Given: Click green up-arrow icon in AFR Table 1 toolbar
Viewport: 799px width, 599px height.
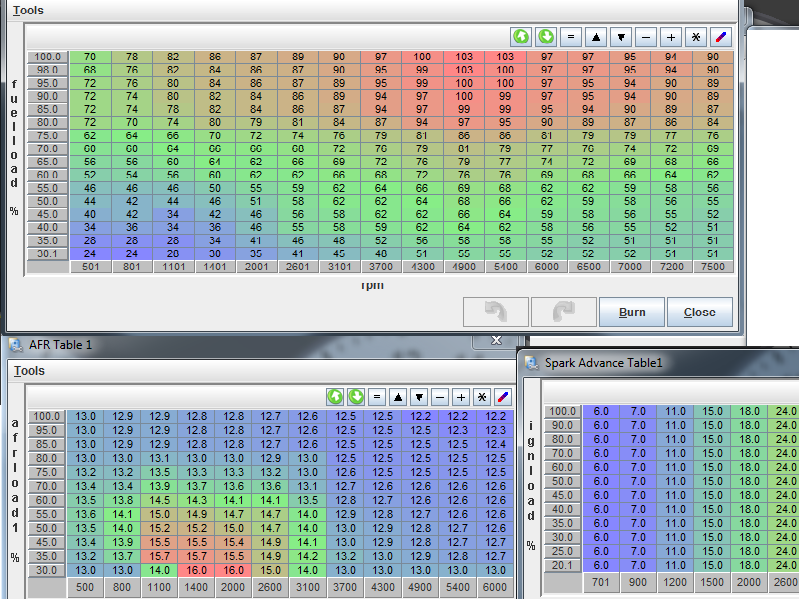Looking at the screenshot, I should (x=336, y=396).
